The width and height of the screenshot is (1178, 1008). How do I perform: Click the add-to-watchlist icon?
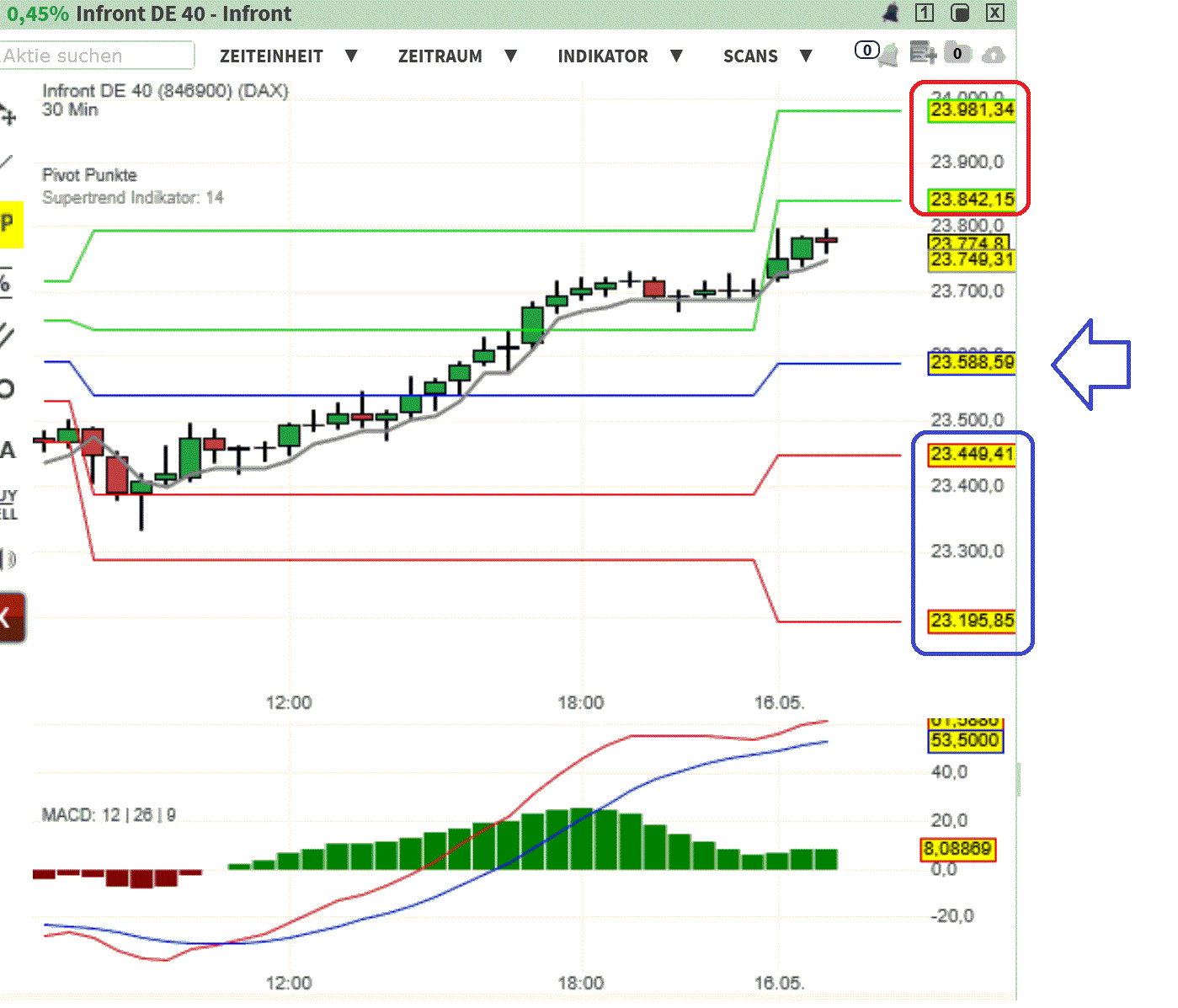[x=923, y=53]
